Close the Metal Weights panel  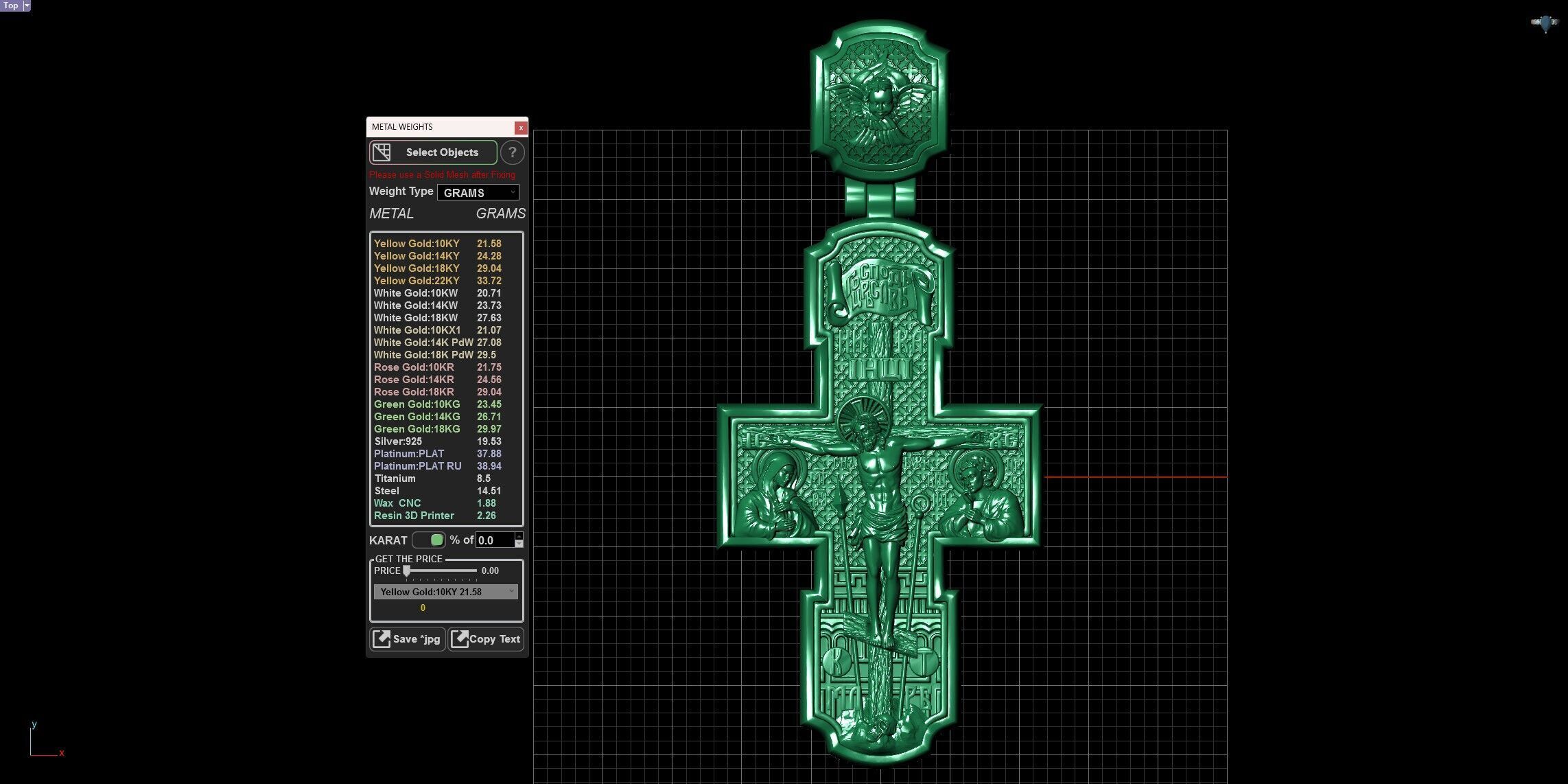521,128
